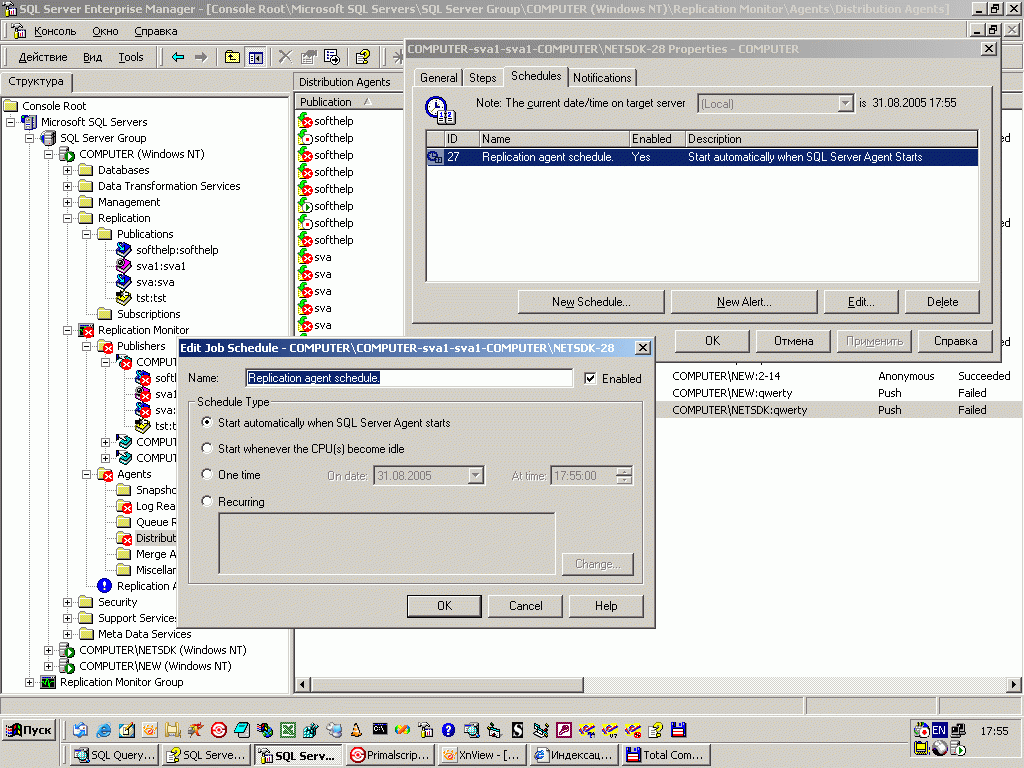Click the blue exclamation Replication Alerts icon

tap(104, 586)
